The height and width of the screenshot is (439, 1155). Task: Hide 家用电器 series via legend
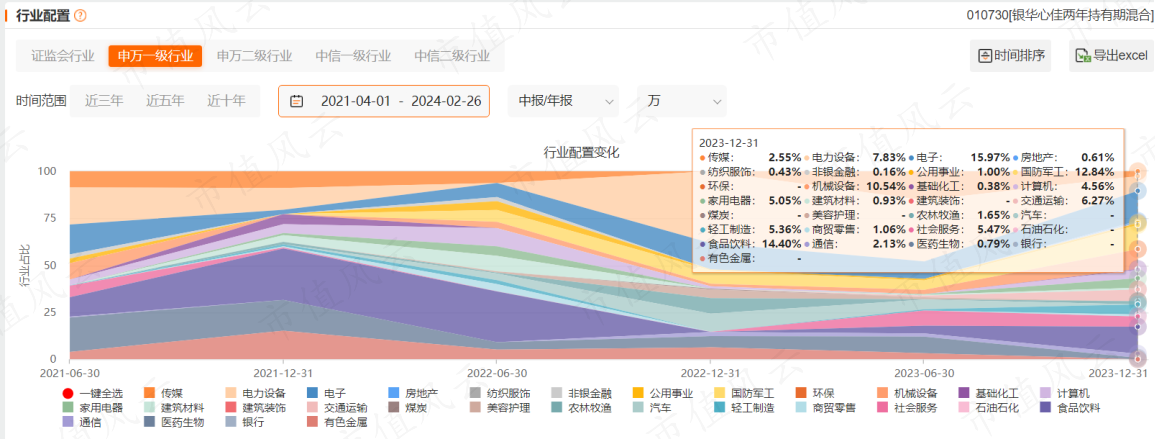[93, 407]
